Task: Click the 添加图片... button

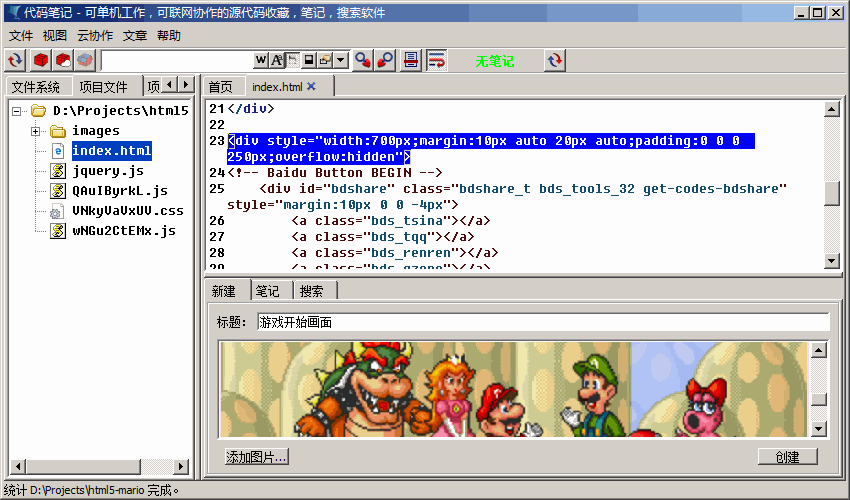Action: (256, 457)
